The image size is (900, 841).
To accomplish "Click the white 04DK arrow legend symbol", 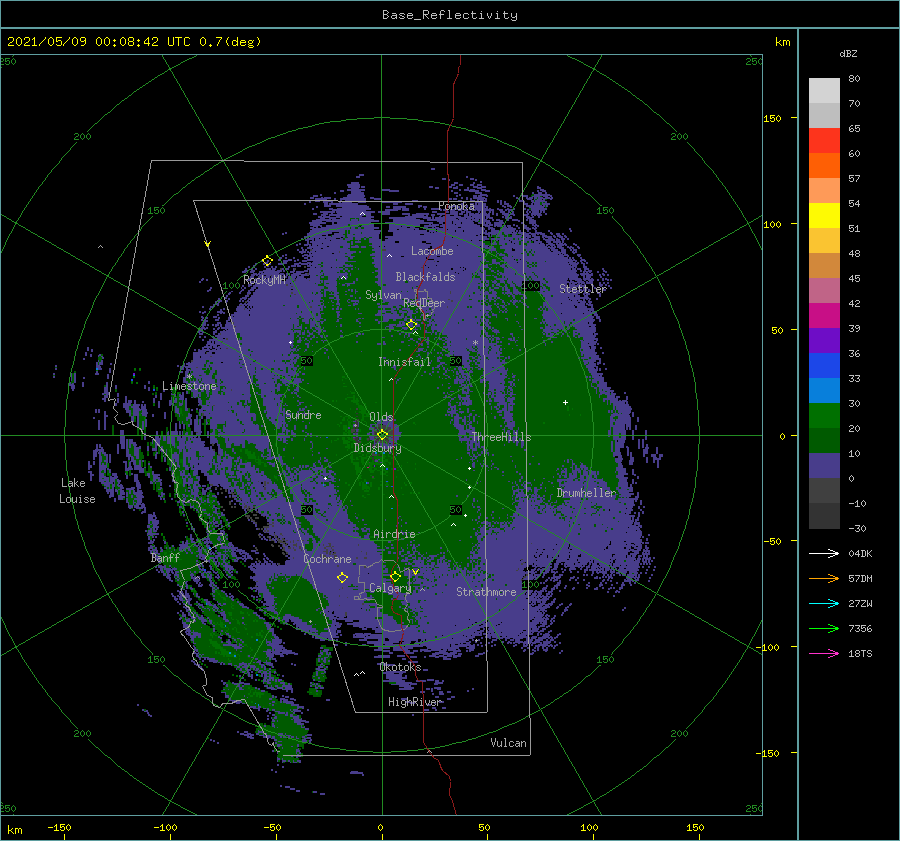I will coord(824,553).
